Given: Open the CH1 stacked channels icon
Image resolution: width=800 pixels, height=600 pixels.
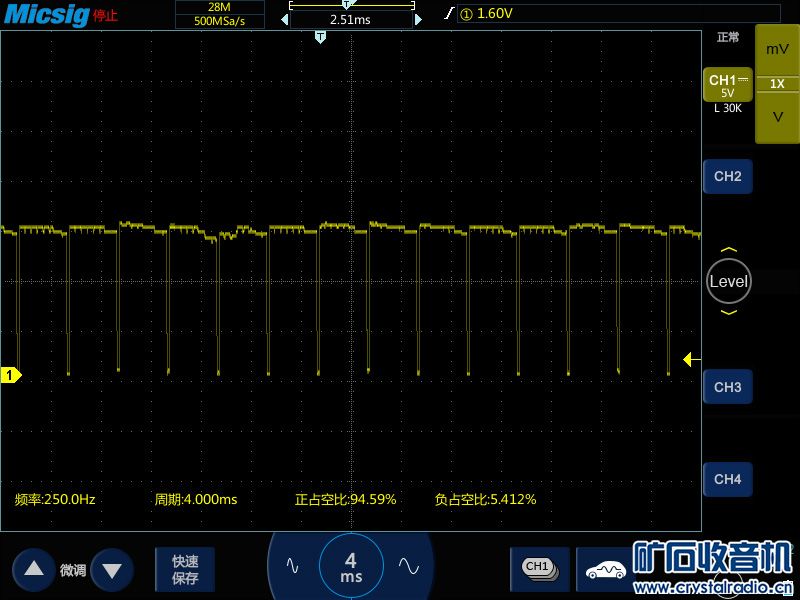Looking at the screenshot, I should point(539,568).
